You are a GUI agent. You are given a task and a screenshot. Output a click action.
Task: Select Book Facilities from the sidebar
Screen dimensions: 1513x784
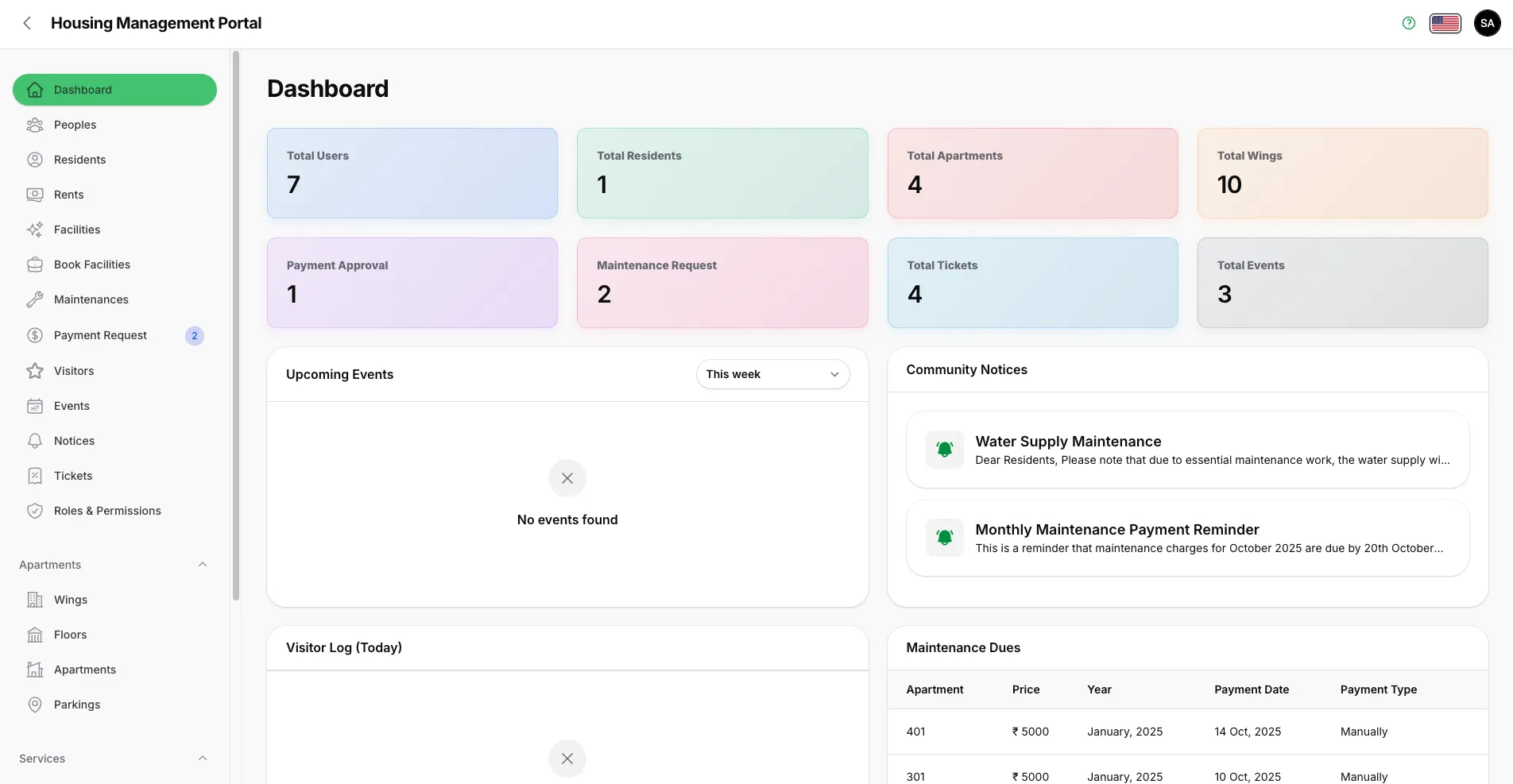click(92, 265)
